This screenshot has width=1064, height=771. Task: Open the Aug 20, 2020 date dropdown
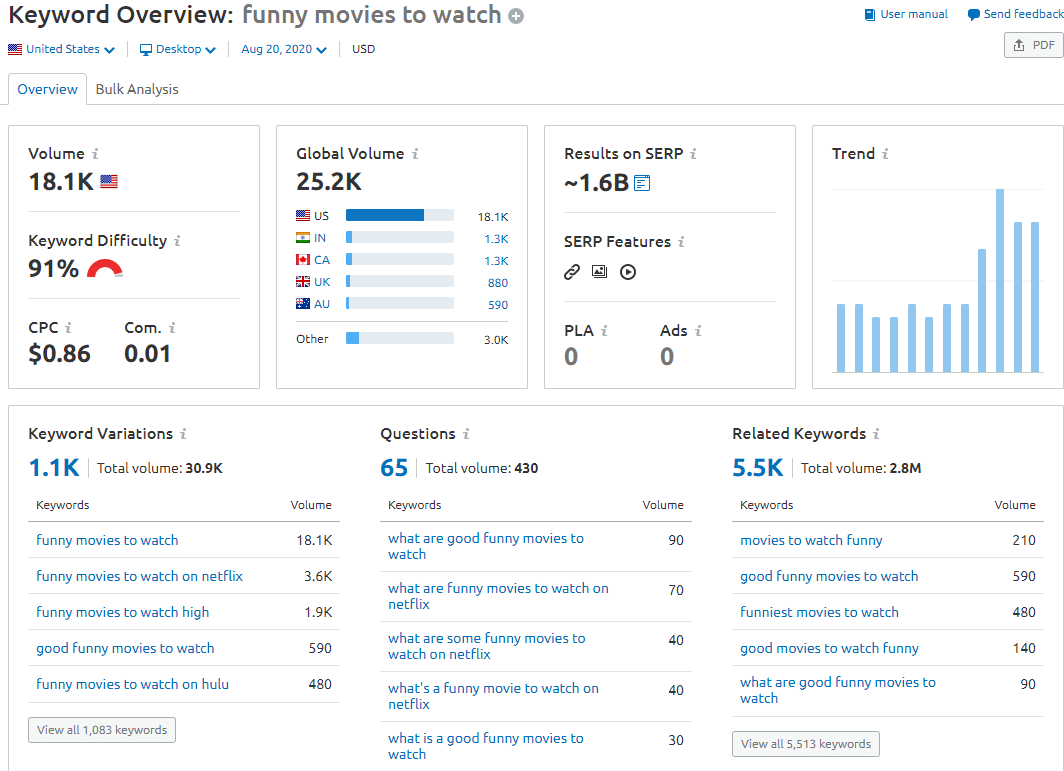click(284, 49)
